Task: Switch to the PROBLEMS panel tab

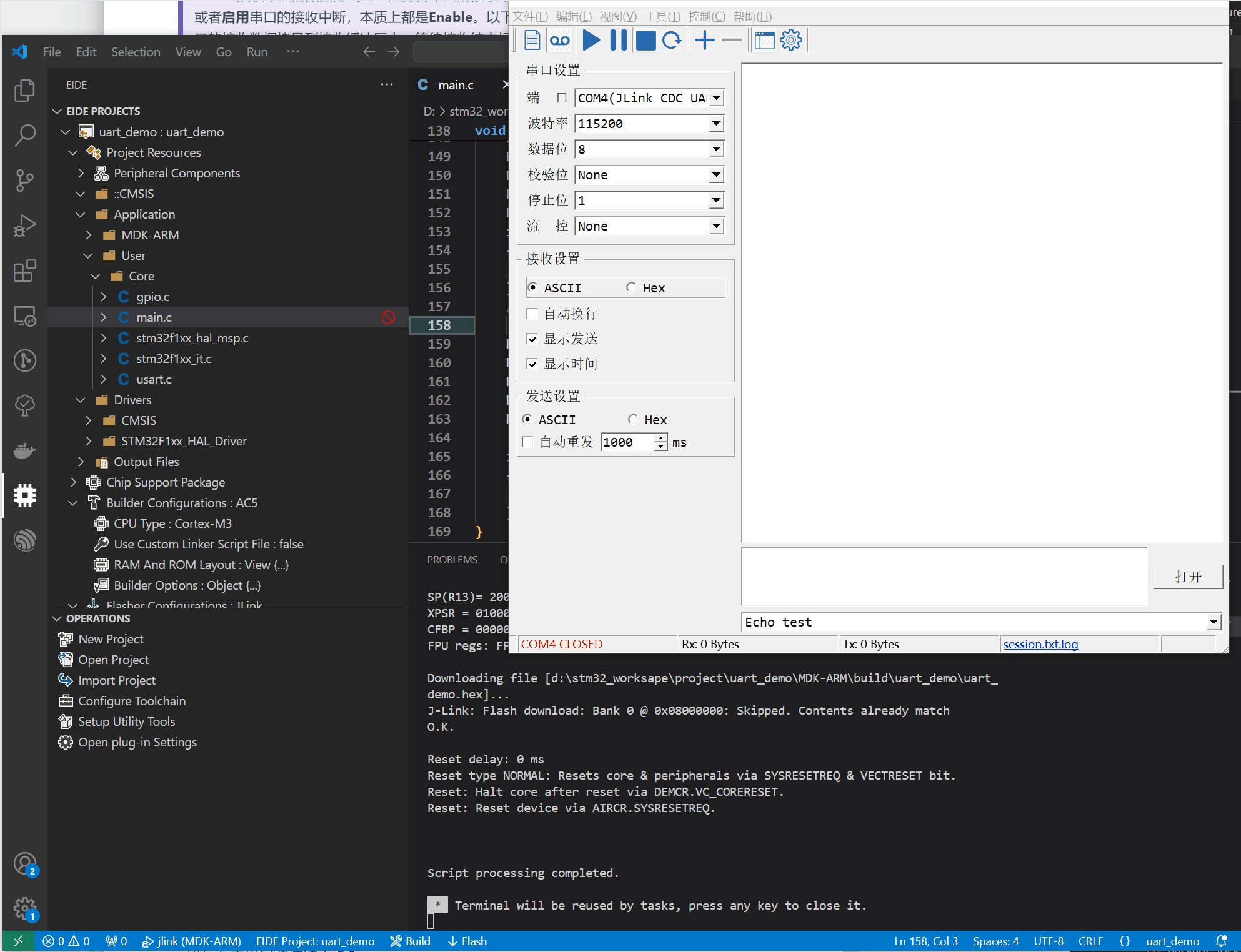Action: [x=452, y=560]
